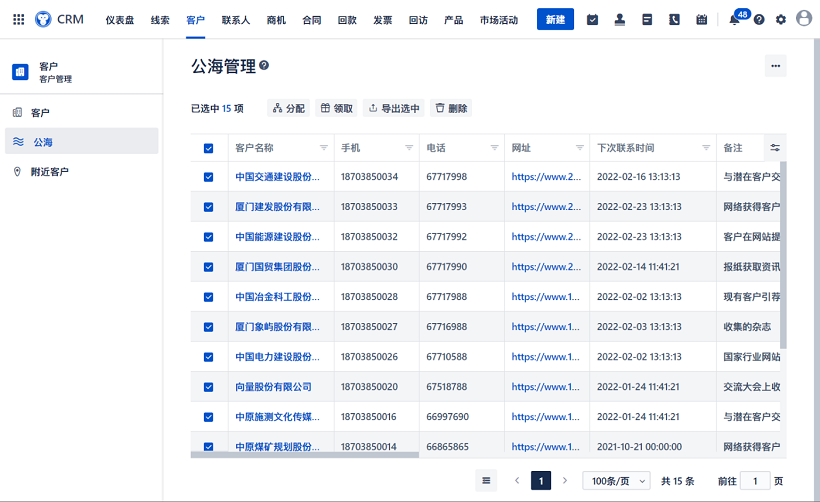Open the 联系人 tab

click(236, 20)
